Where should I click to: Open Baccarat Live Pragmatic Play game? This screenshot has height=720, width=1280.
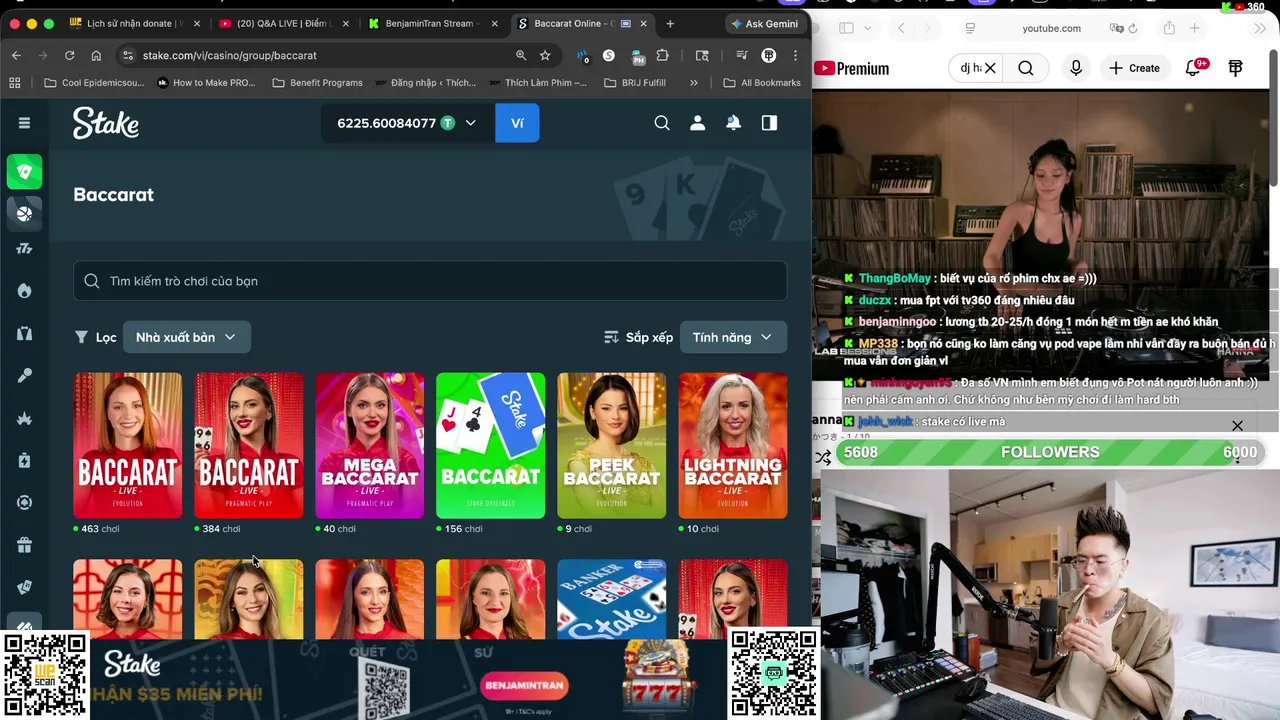[x=249, y=446]
